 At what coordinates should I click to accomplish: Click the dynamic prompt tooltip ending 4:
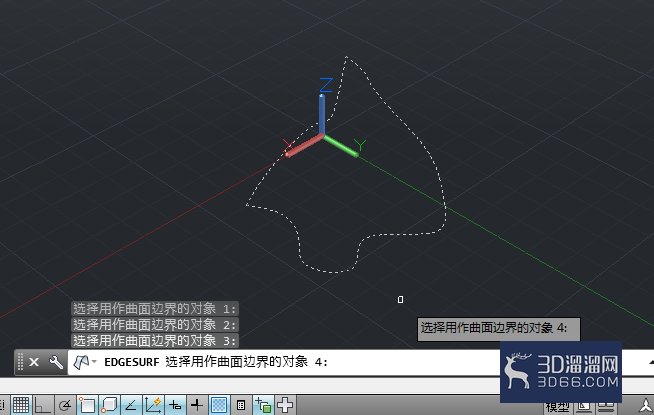498,329
